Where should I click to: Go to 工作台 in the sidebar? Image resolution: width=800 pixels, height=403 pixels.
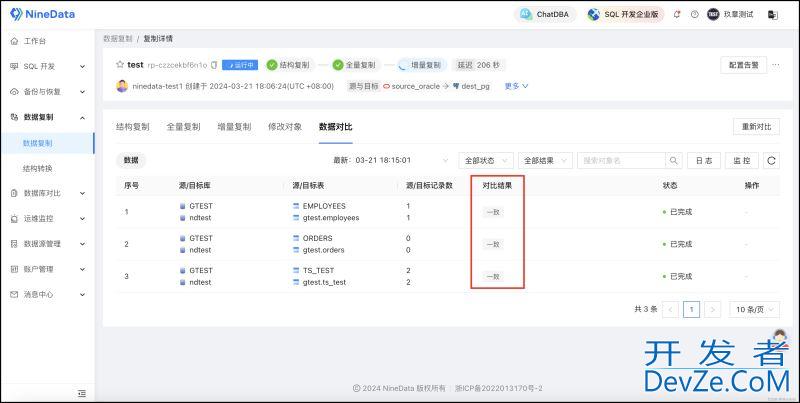click(35, 41)
